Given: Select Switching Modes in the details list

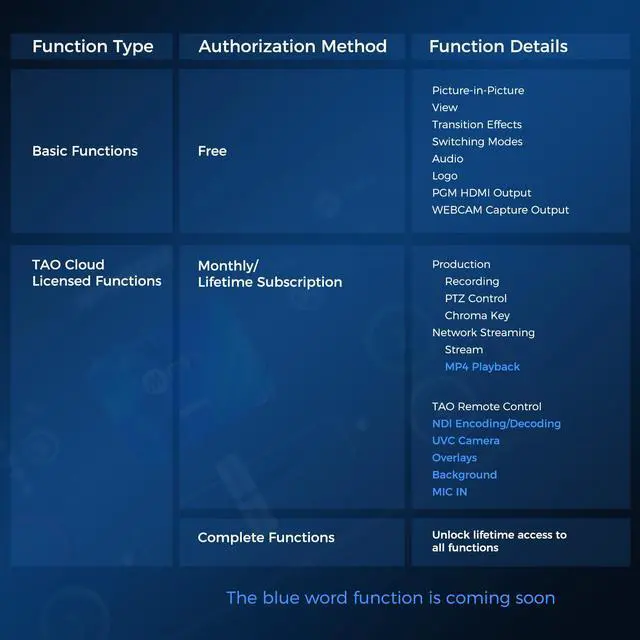Looking at the screenshot, I should 477,142.
